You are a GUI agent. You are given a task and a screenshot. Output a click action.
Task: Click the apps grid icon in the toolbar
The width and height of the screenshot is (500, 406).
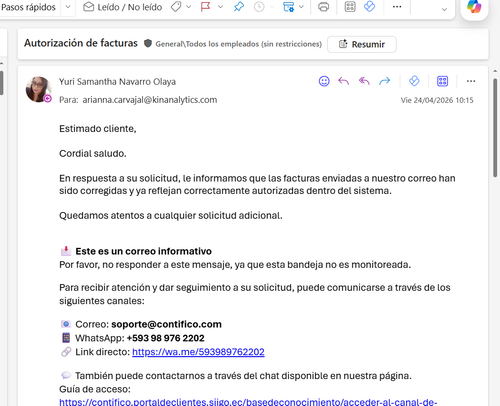click(x=350, y=7)
